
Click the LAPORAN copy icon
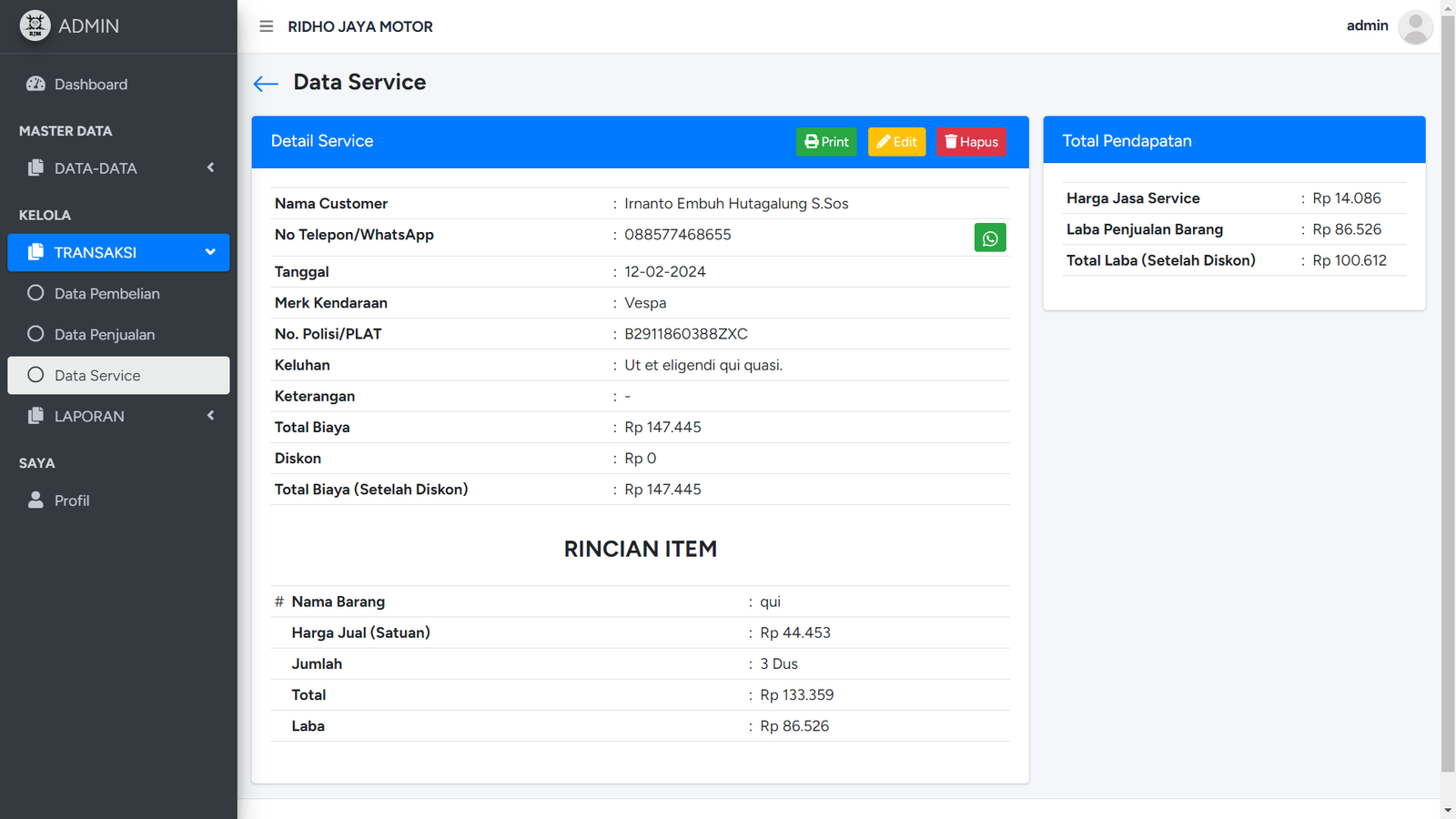pos(35,416)
